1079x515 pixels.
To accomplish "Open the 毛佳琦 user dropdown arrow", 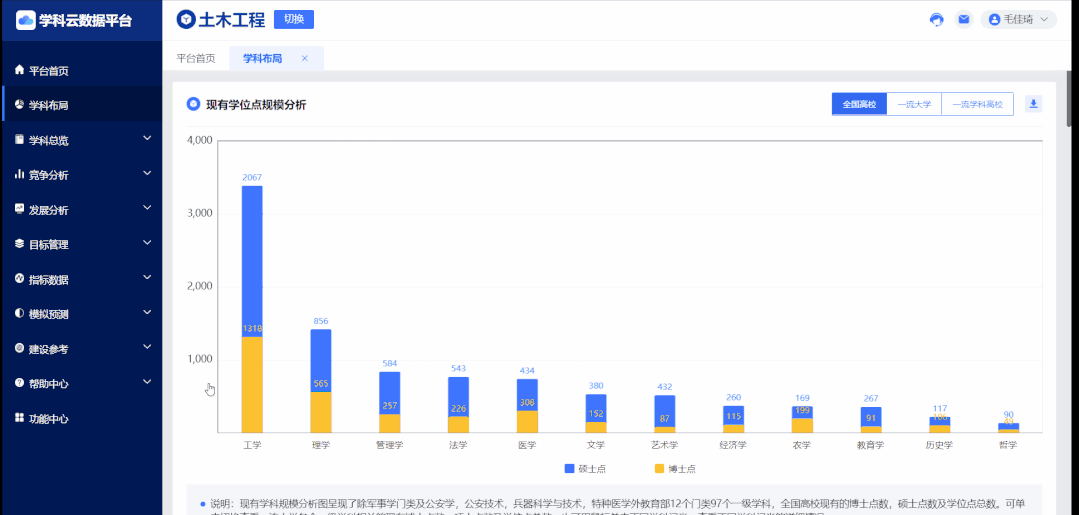I will click(x=1044, y=19).
